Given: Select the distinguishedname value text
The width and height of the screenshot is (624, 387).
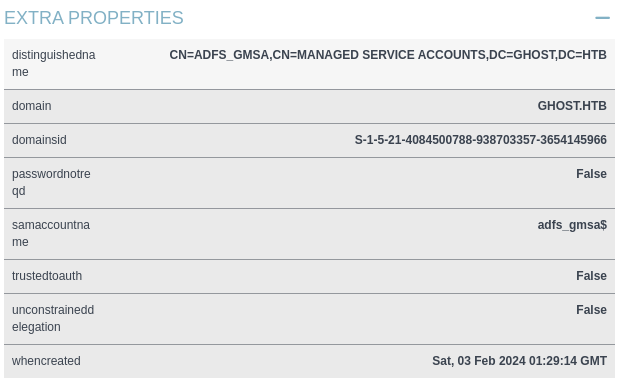Looking at the screenshot, I should 388,55.
